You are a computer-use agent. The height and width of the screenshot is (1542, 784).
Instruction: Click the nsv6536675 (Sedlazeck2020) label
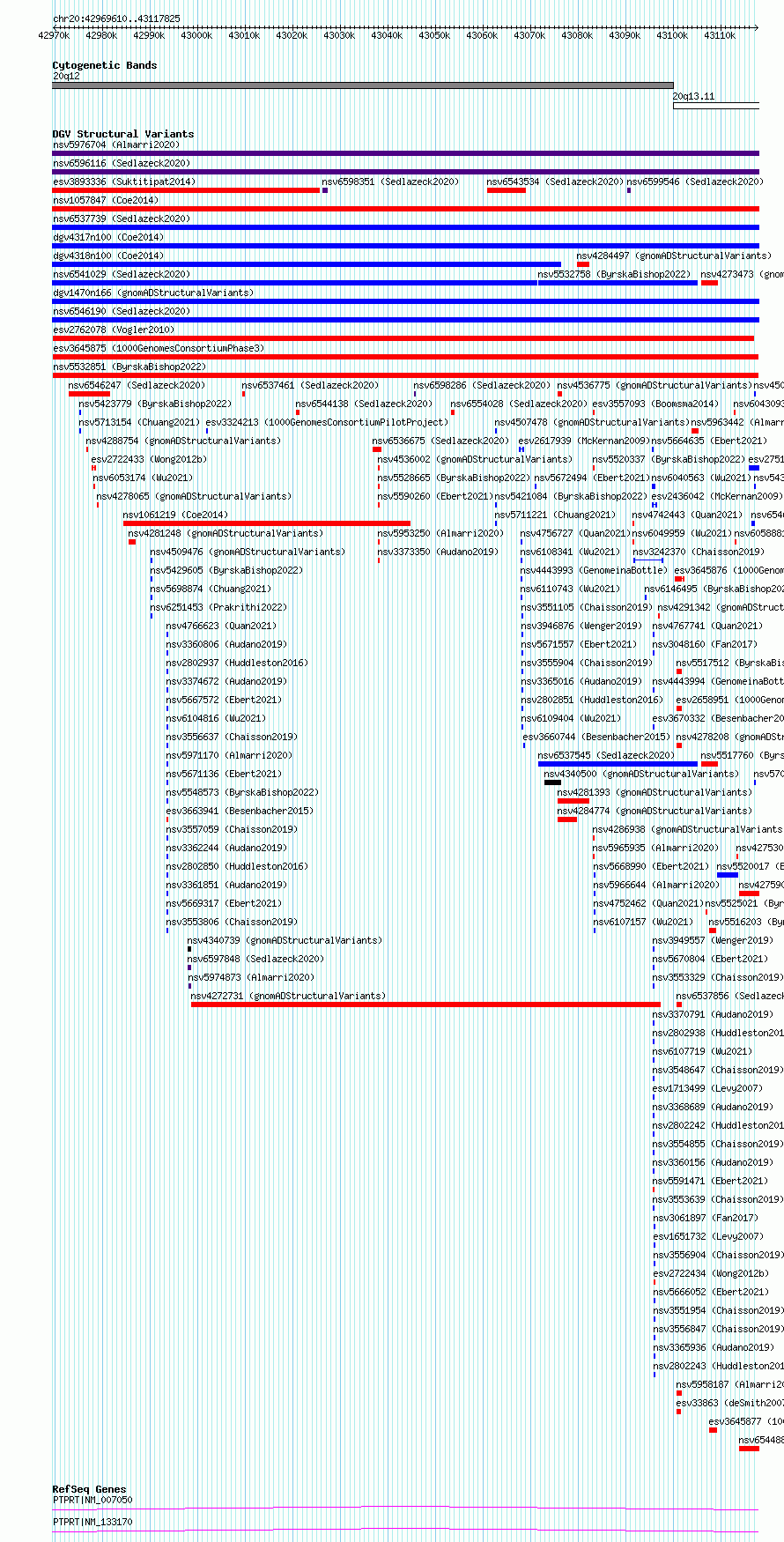pyautogui.click(x=441, y=441)
